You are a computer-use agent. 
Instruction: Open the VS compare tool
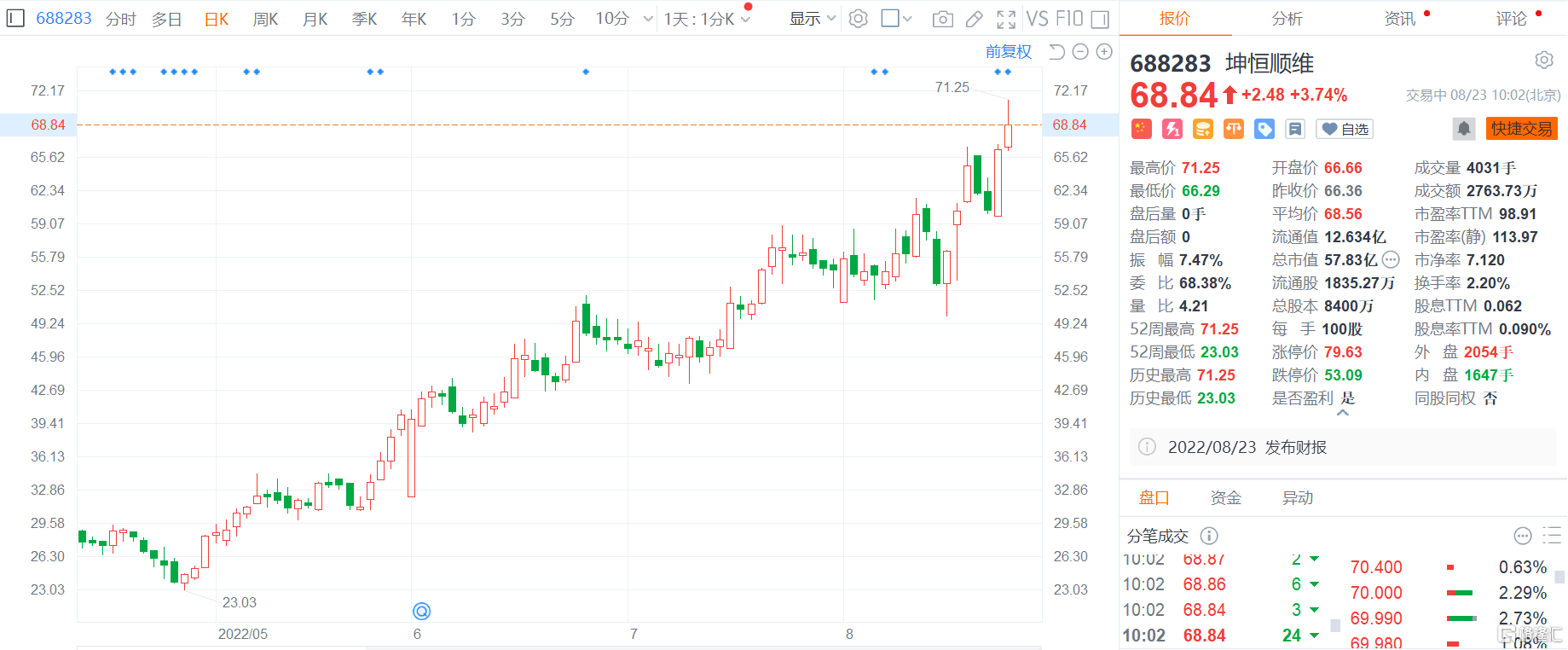pyautogui.click(x=1037, y=19)
